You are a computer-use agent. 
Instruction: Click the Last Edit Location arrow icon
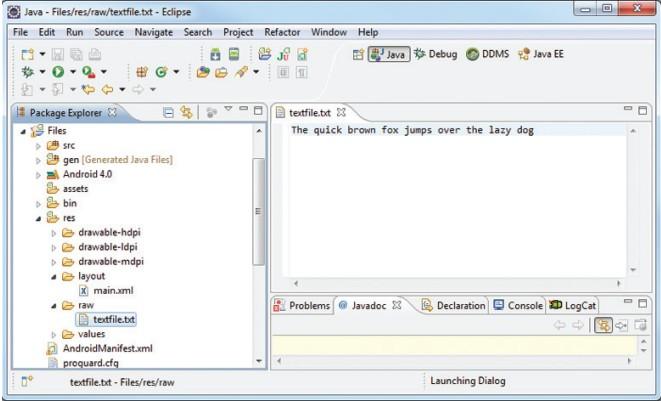pyautogui.click(x=89, y=89)
